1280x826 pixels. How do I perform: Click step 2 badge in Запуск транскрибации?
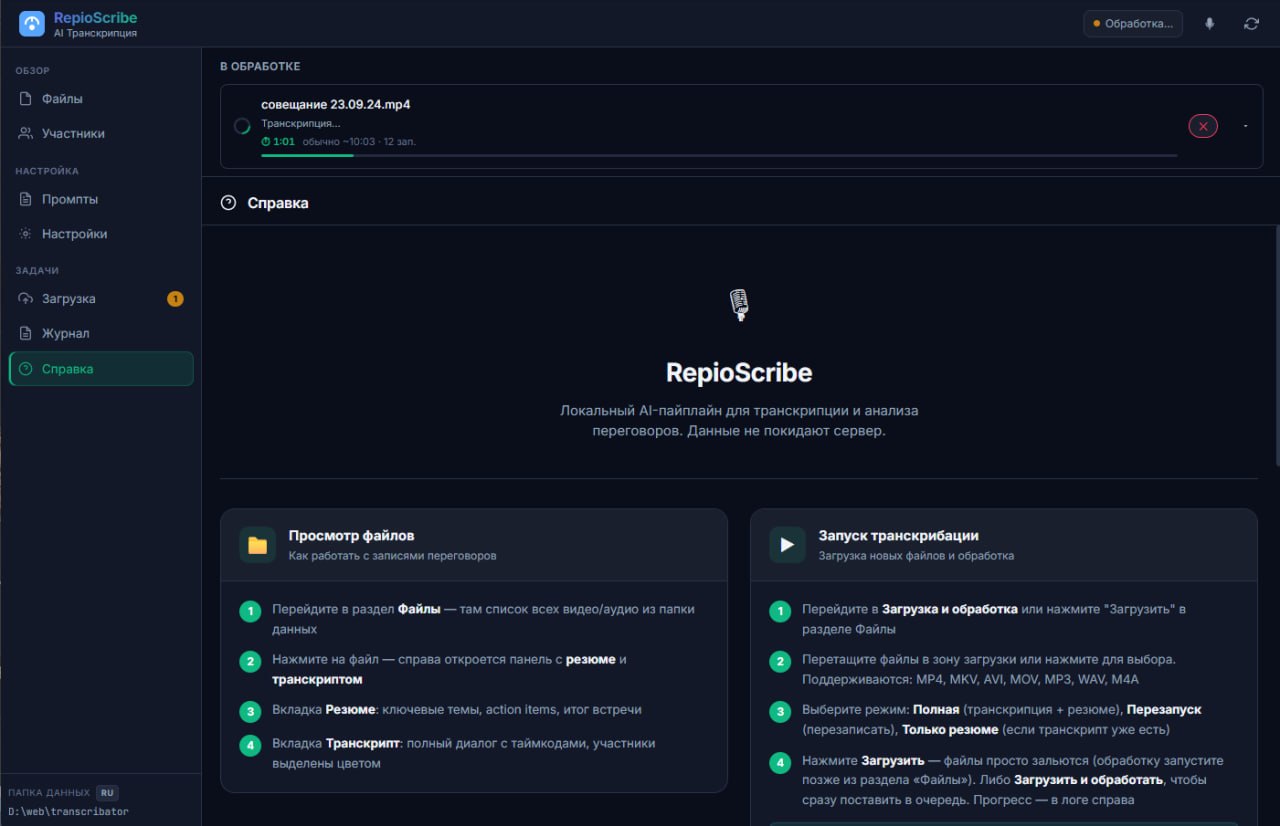[x=780, y=661]
